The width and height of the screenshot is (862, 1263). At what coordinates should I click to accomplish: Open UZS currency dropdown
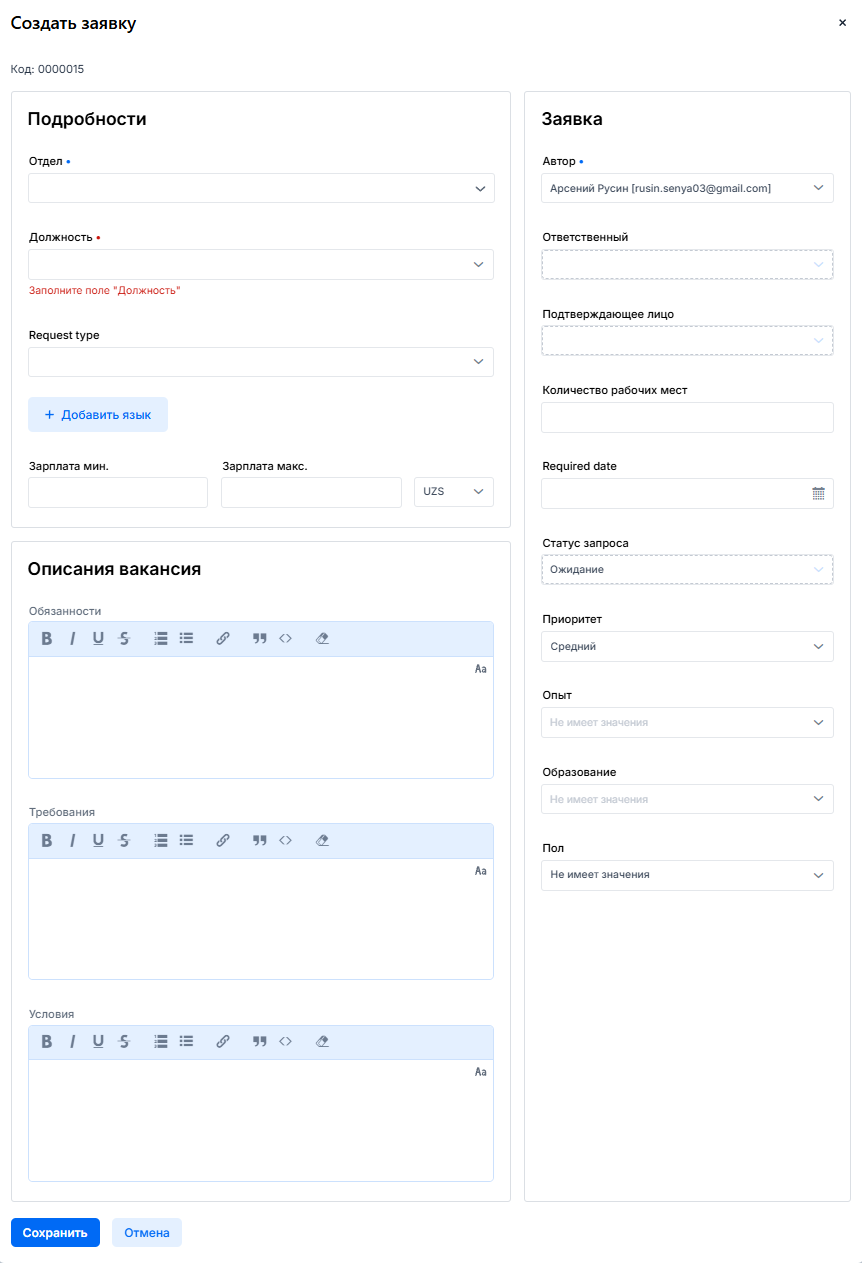454,492
